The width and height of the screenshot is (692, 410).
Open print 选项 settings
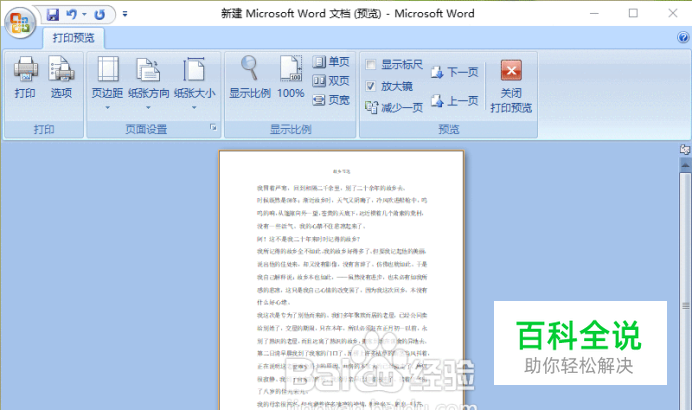tap(61, 78)
